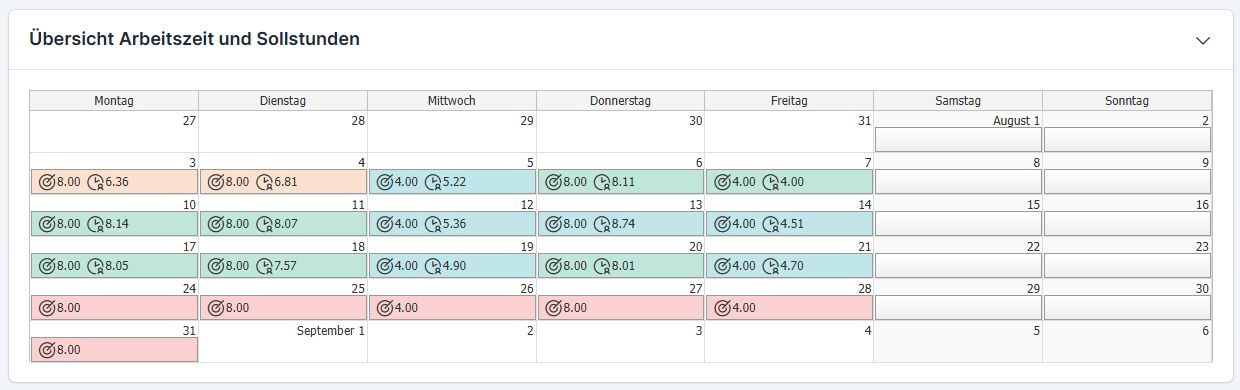Image resolution: width=1240 pixels, height=390 pixels.
Task: Open the green entry for August 10
Action: pos(114,224)
